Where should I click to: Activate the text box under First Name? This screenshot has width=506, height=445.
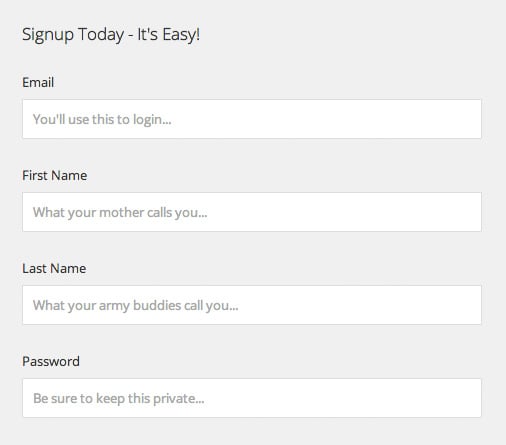(252, 212)
